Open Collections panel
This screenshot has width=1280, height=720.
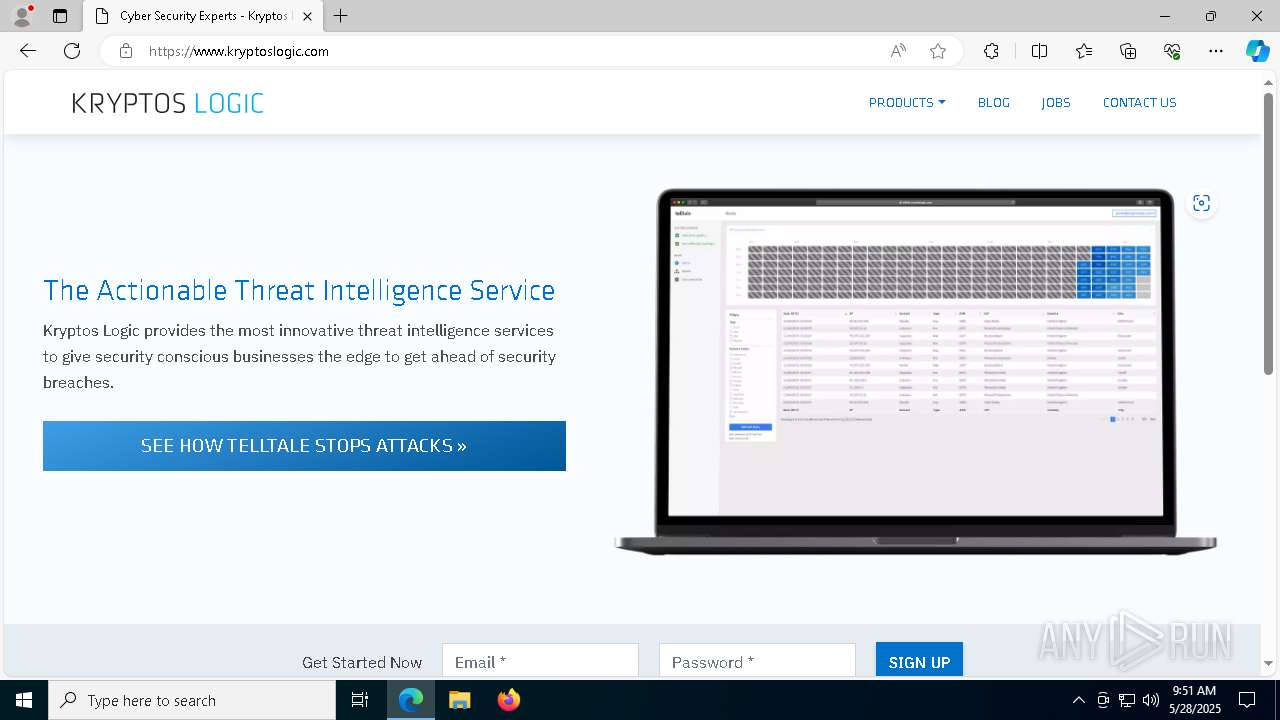(1128, 51)
